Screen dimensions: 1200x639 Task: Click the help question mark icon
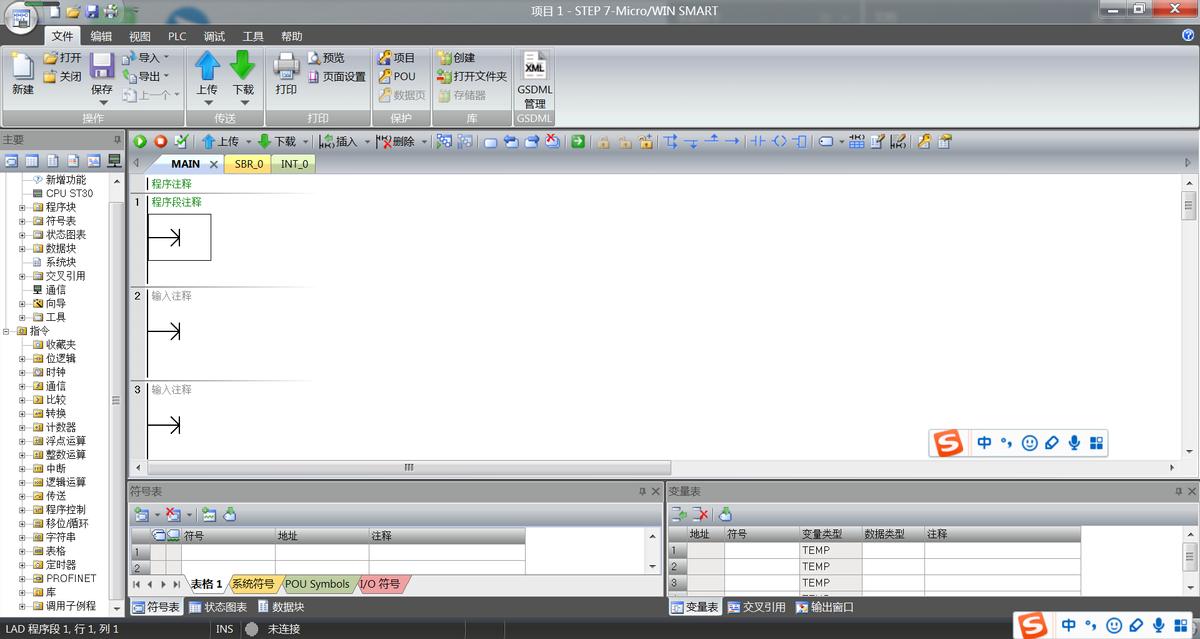(x=1188, y=35)
